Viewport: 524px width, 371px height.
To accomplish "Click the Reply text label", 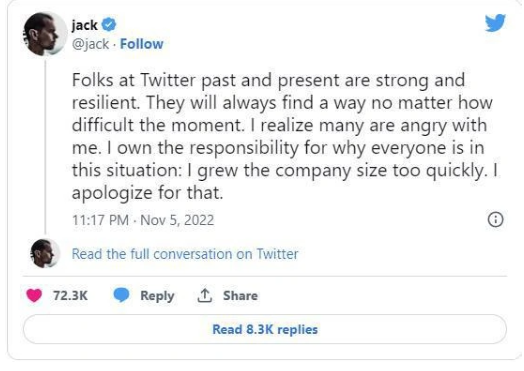I will click(x=157, y=296).
